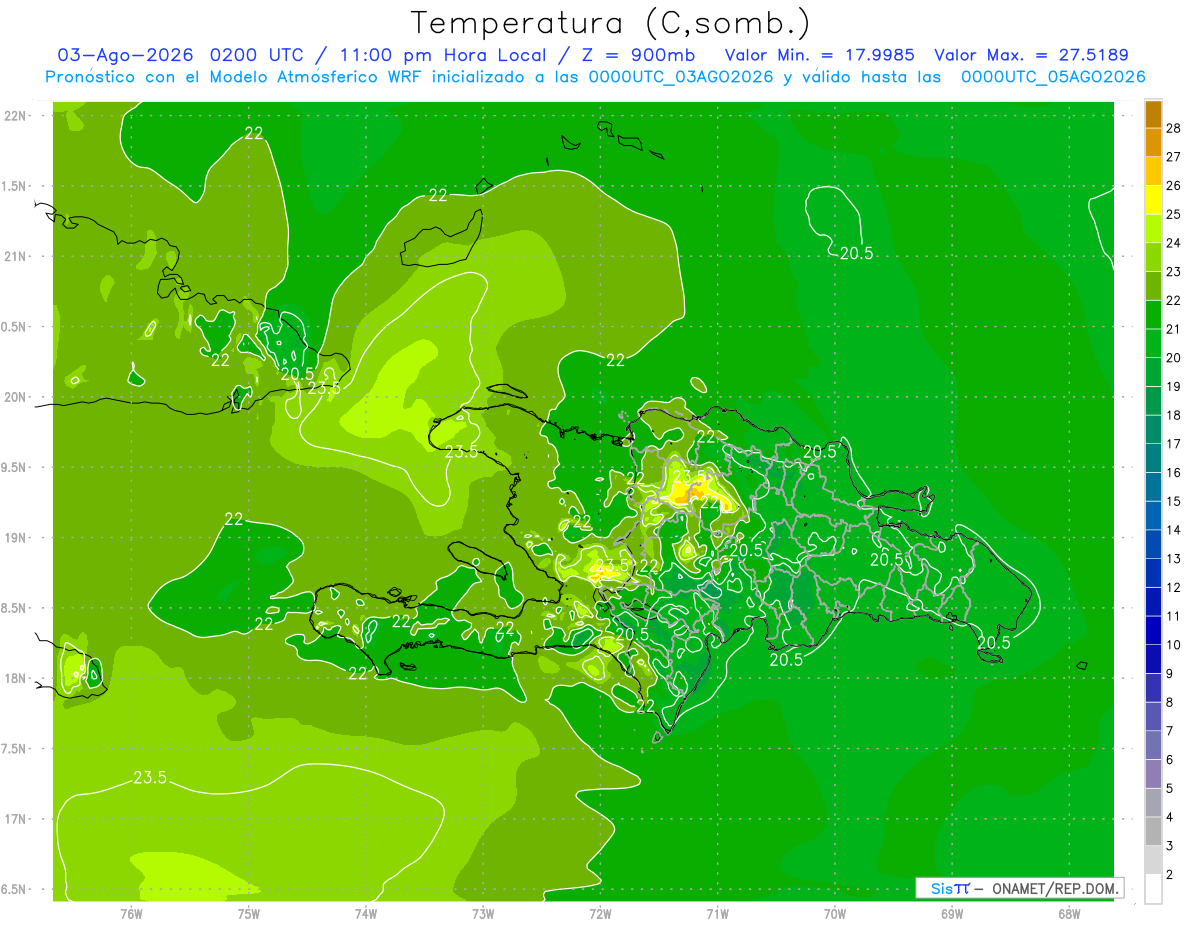Click the clipped "9.5N" latitude axis label
The width and height of the screenshot is (1200, 927).
(15, 467)
